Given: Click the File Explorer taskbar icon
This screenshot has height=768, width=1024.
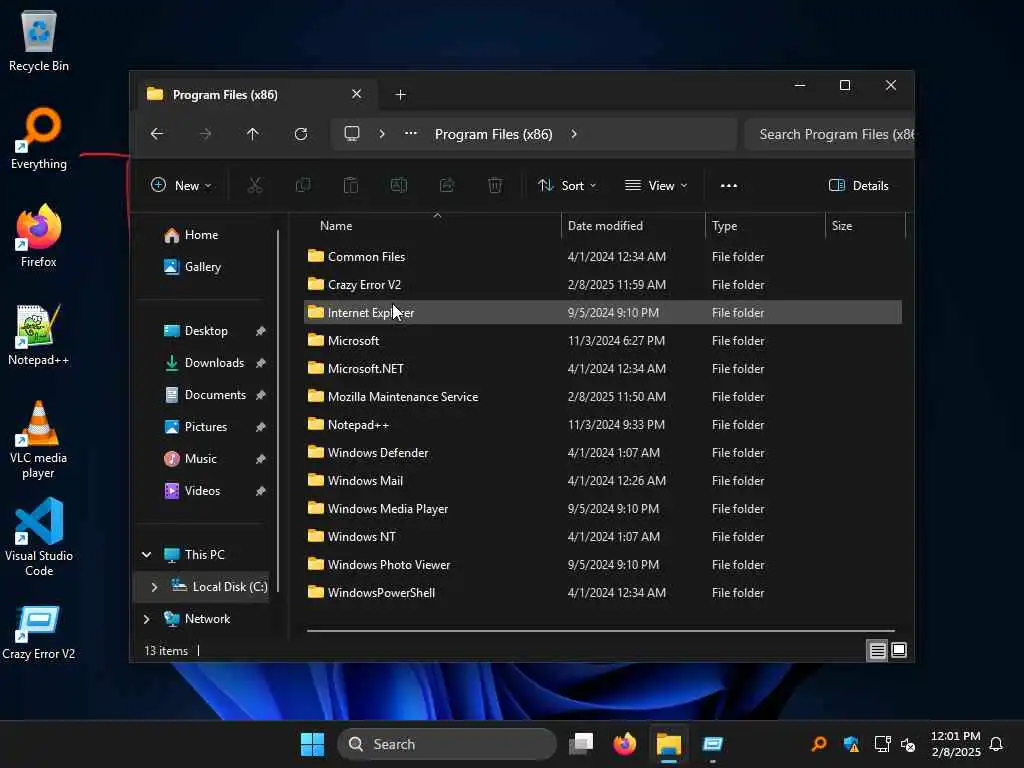Looking at the screenshot, I should tap(669, 744).
